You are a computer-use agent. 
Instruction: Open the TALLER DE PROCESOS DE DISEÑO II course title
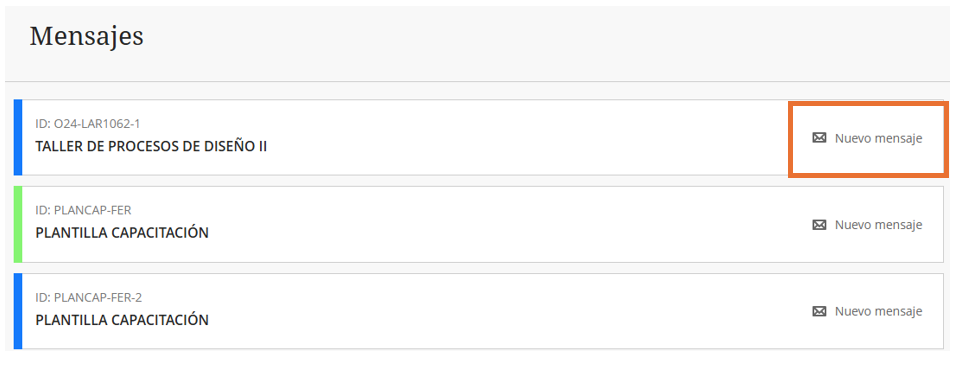[x=151, y=146]
